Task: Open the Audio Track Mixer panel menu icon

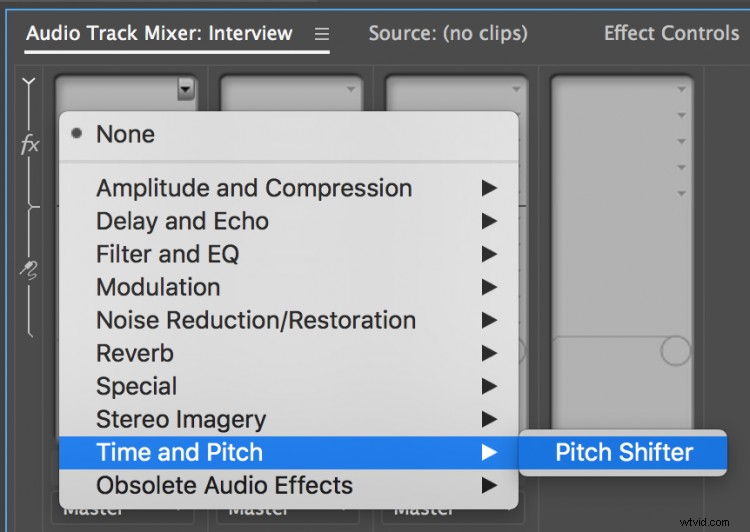Action: coord(322,34)
